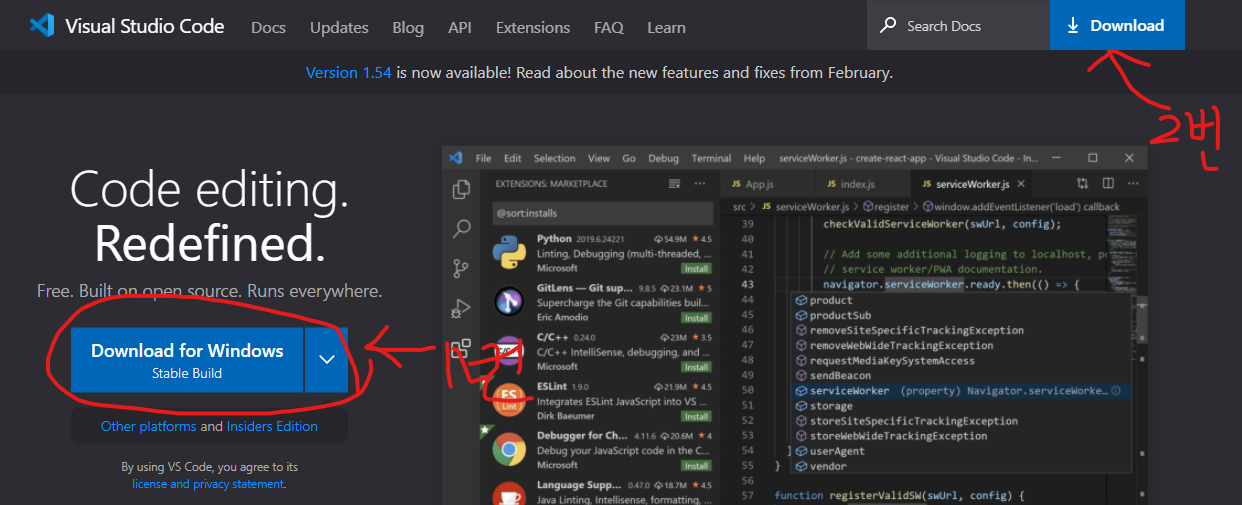Click the magnifier icon in Search Docs

[x=888, y=26]
